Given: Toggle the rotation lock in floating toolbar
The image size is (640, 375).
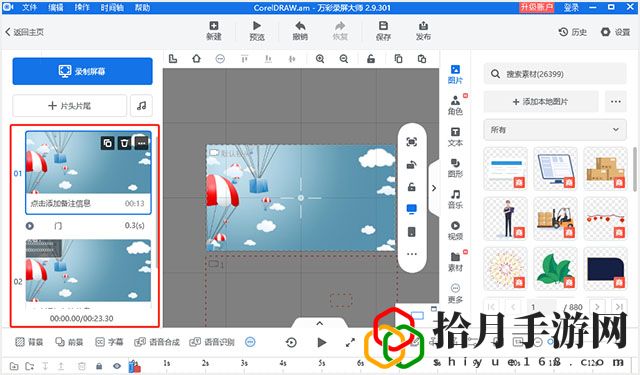Looking at the screenshot, I should tap(411, 164).
